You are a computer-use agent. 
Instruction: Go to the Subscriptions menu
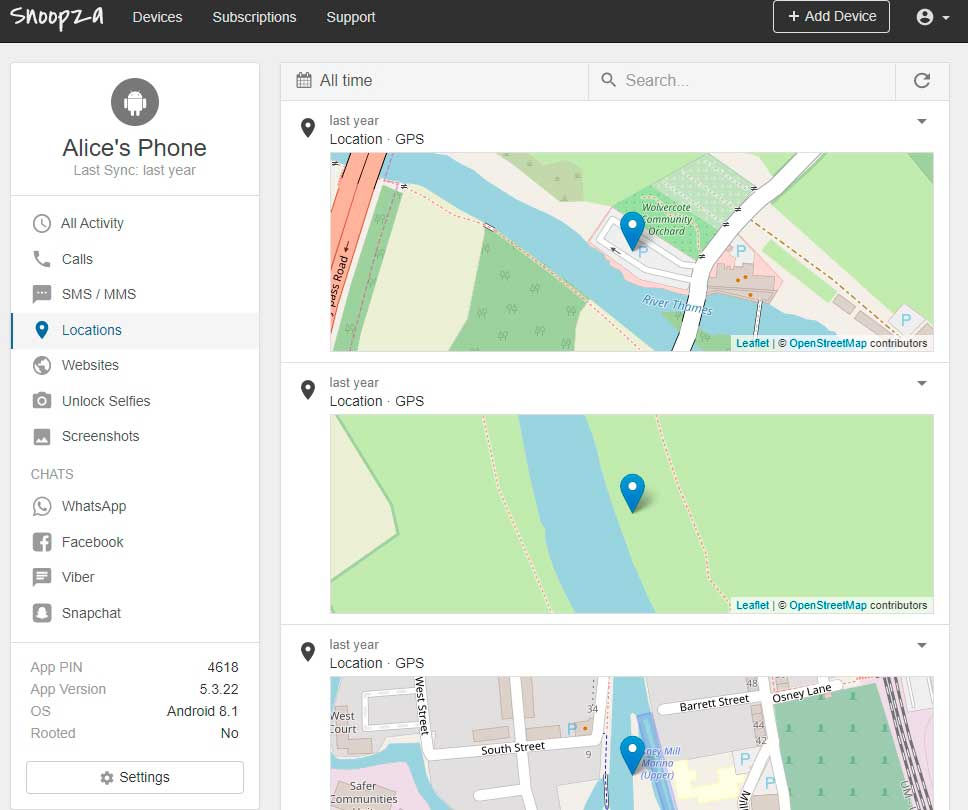(x=254, y=17)
